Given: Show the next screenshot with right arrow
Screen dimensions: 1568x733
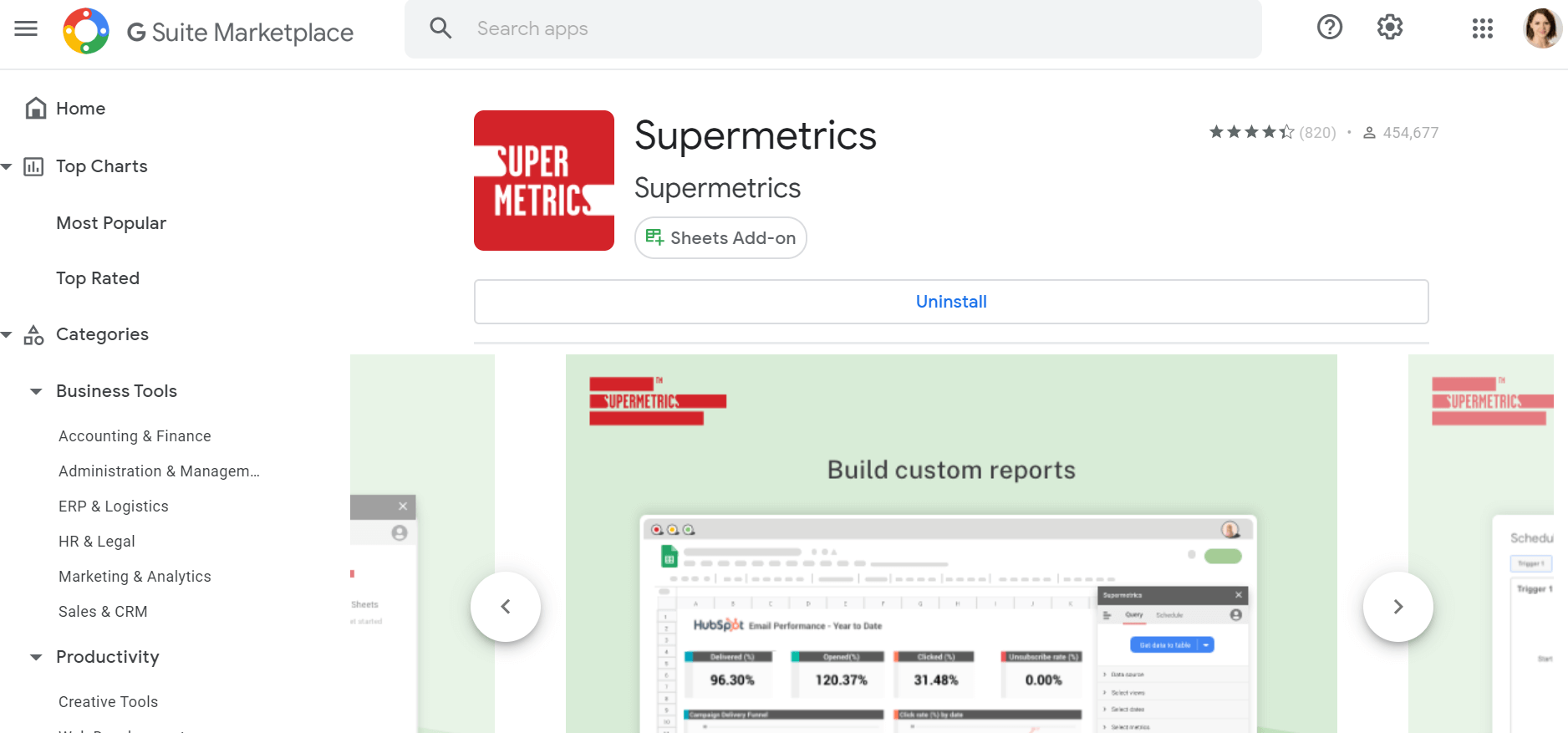Looking at the screenshot, I should tap(1397, 607).
